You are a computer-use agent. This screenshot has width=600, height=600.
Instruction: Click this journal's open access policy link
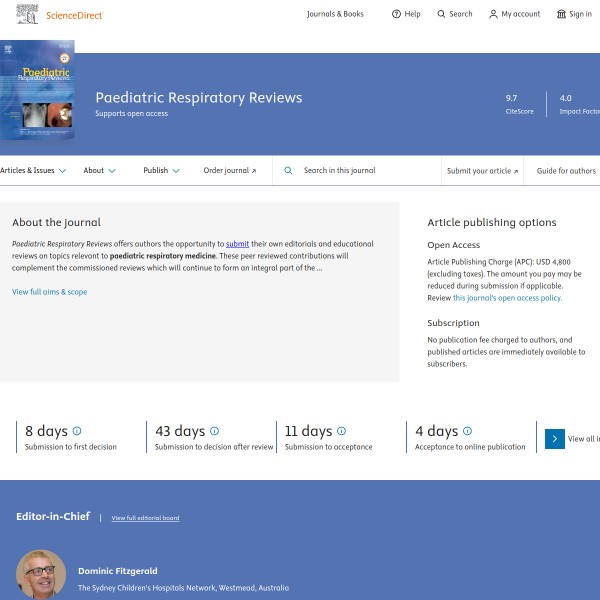507,298
